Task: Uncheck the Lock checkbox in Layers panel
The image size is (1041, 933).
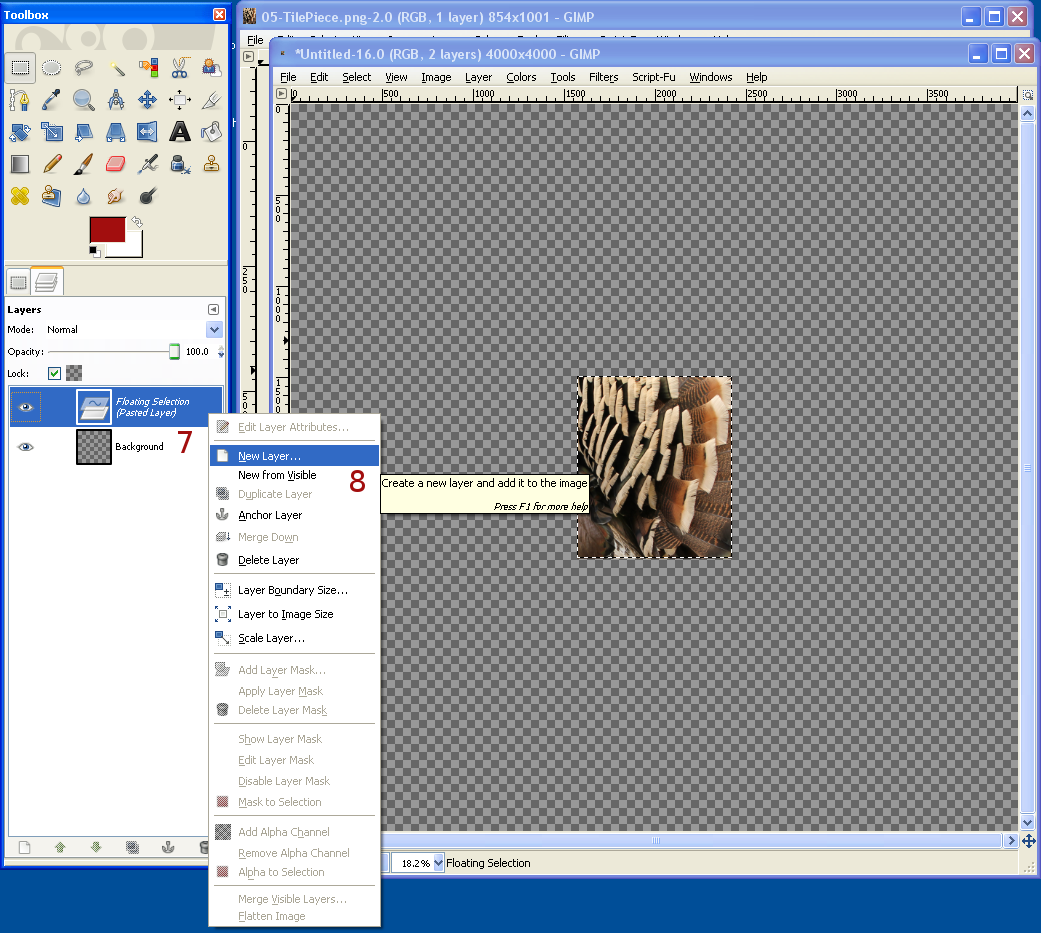Action: point(54,373)
